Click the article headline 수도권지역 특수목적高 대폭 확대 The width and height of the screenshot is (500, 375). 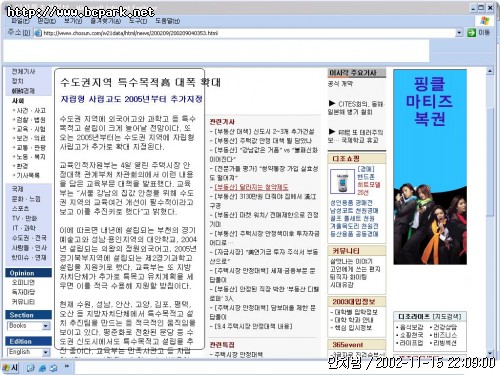(x=141, y=82)
